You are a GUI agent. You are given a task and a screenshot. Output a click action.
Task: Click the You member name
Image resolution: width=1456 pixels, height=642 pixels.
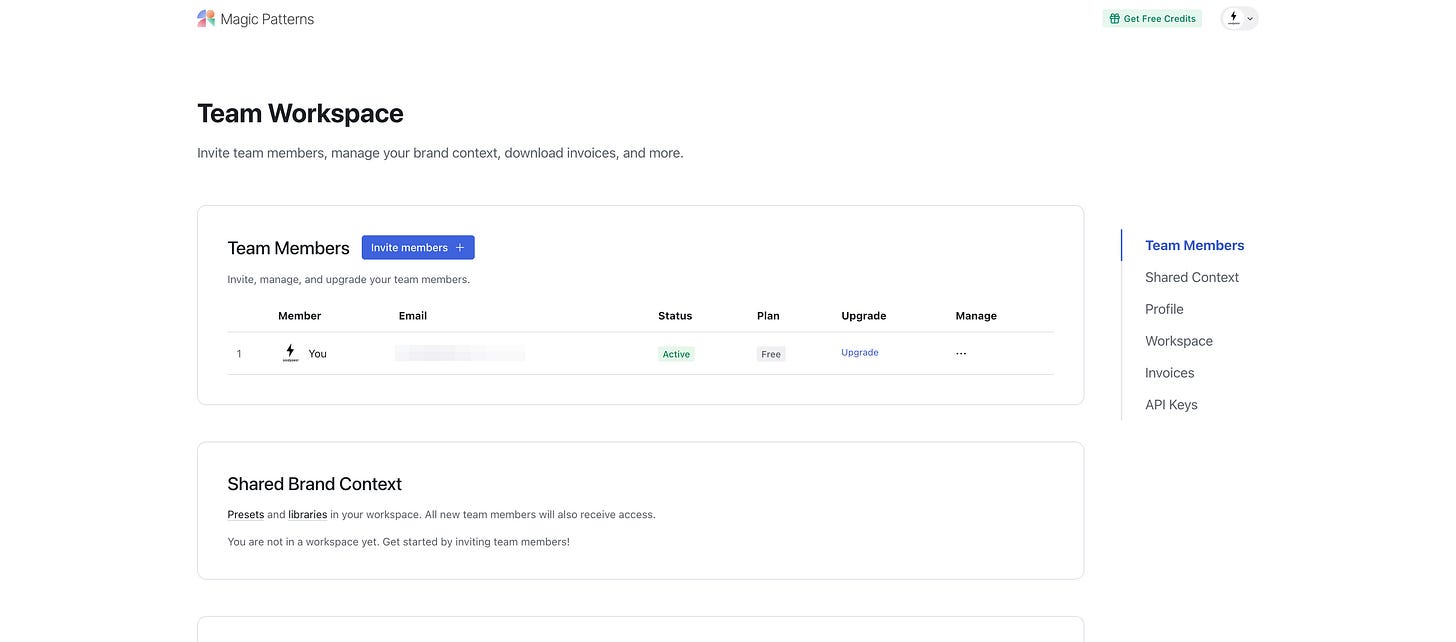tap(318, 354)
